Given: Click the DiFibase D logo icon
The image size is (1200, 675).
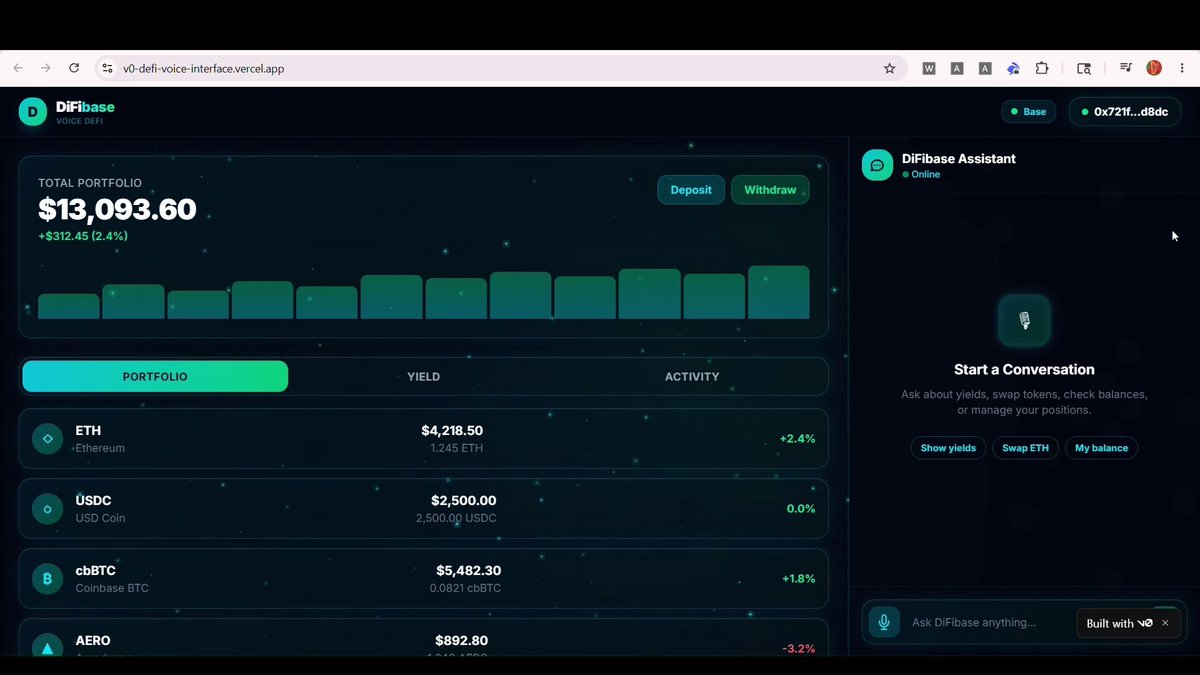Looking at the screenshot, I should pyautogui.click(x=33, y=111).
